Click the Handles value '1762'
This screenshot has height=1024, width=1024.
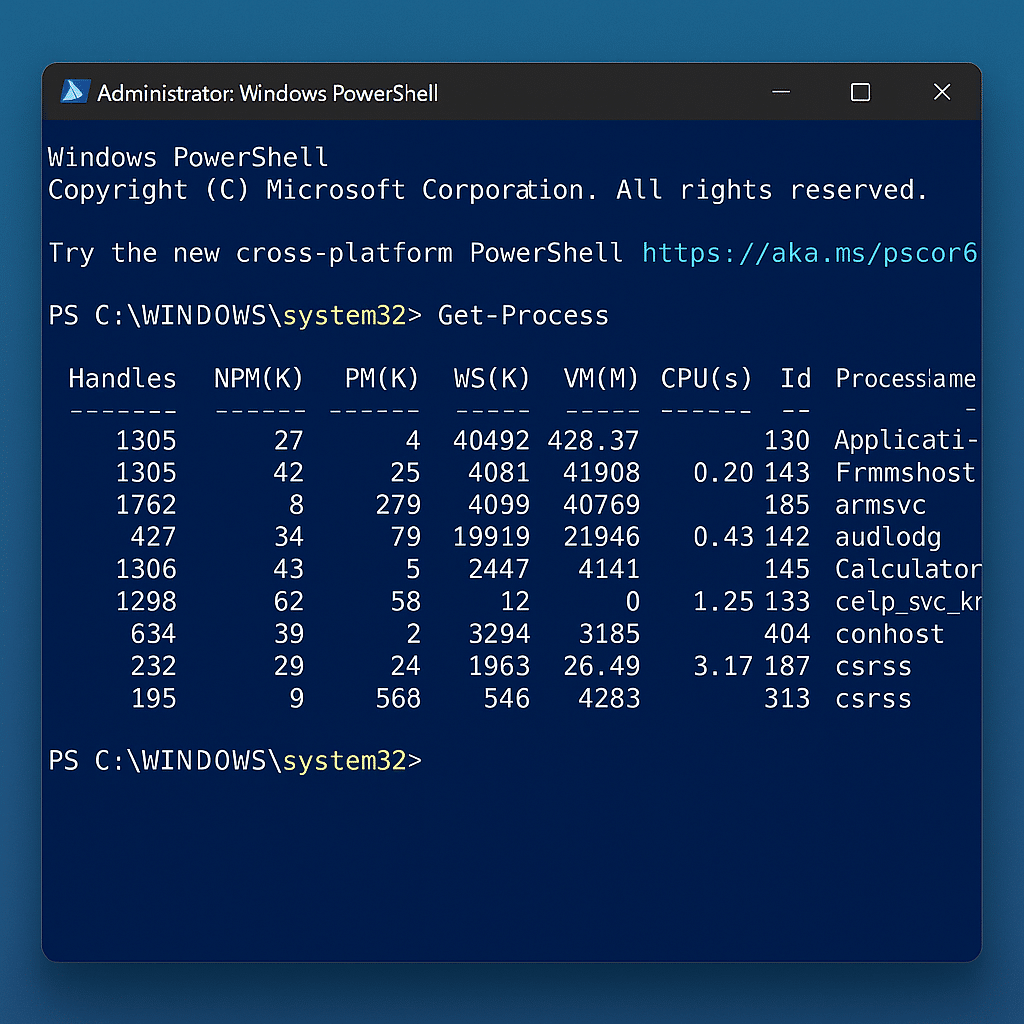[146, 505]
